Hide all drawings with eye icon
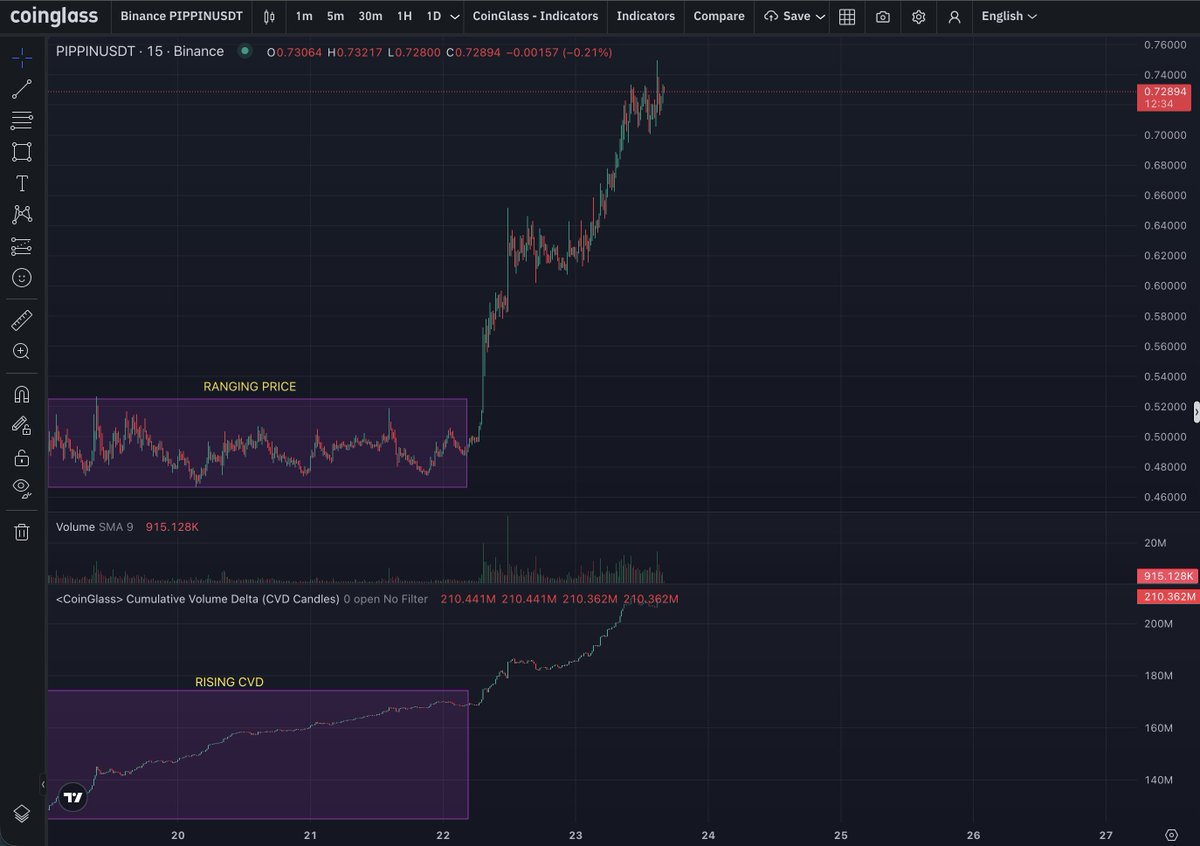This screenshot has height=846, width=1200. tap(21, 488)
